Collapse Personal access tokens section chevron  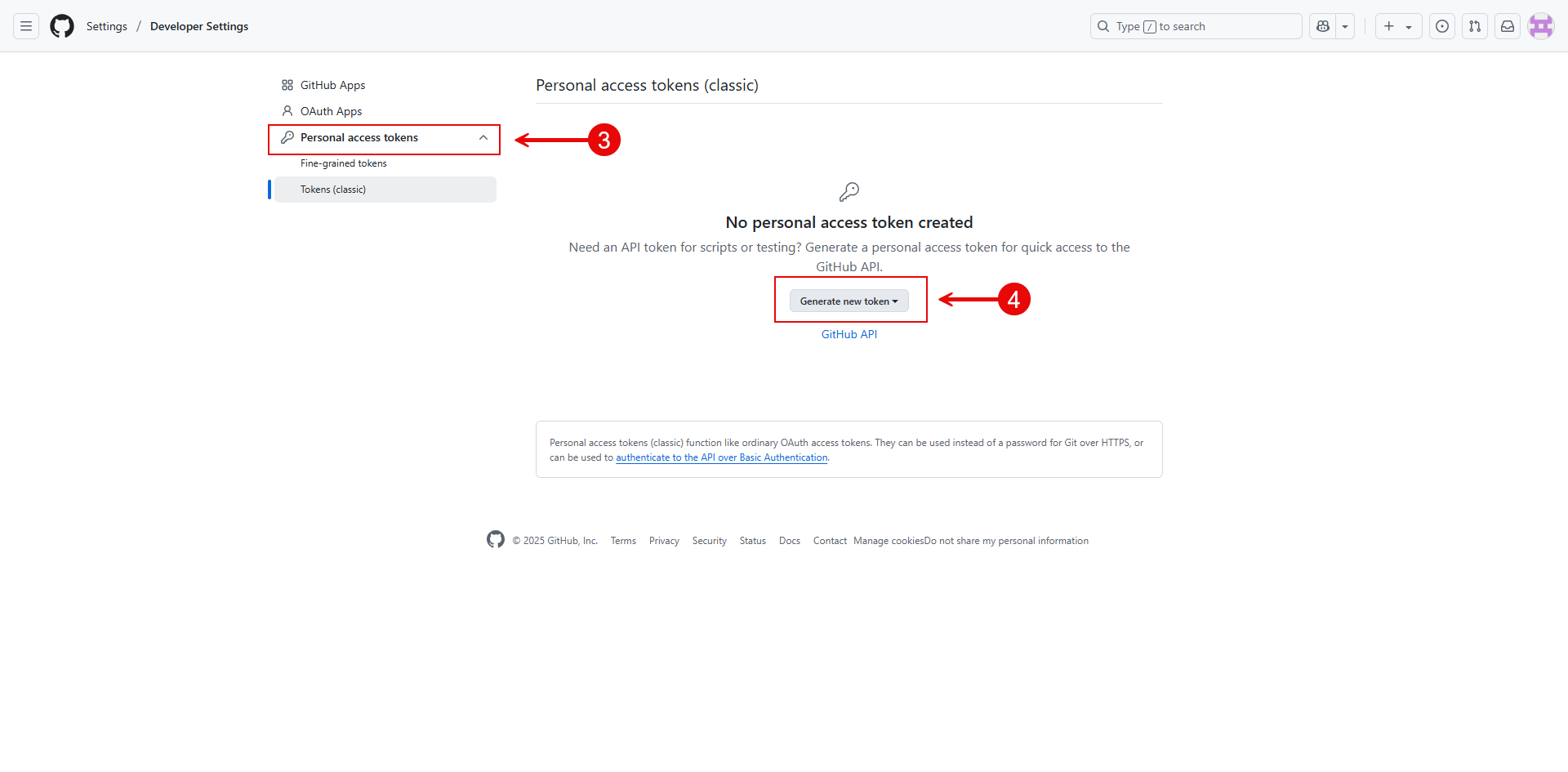pos(483,138)
